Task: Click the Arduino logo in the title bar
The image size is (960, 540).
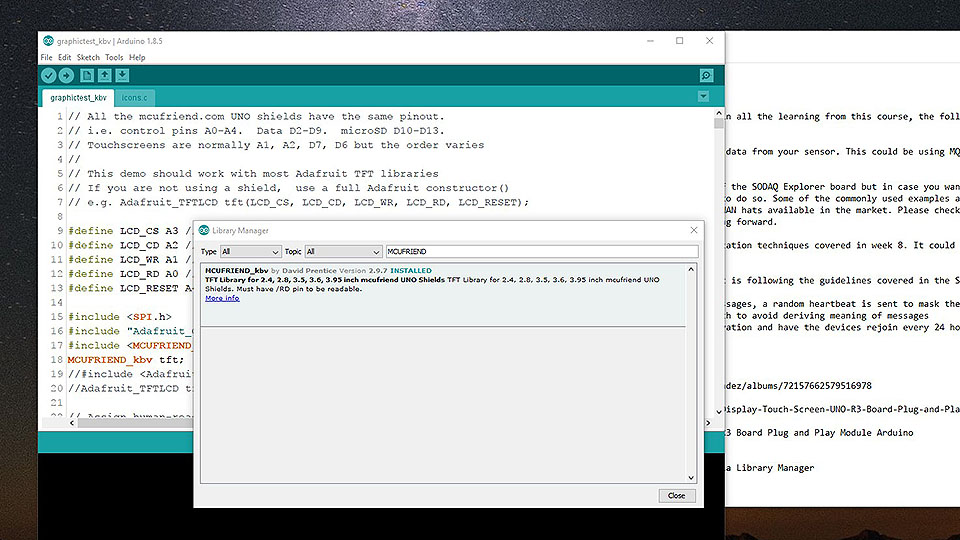Action: click(48, 40)
